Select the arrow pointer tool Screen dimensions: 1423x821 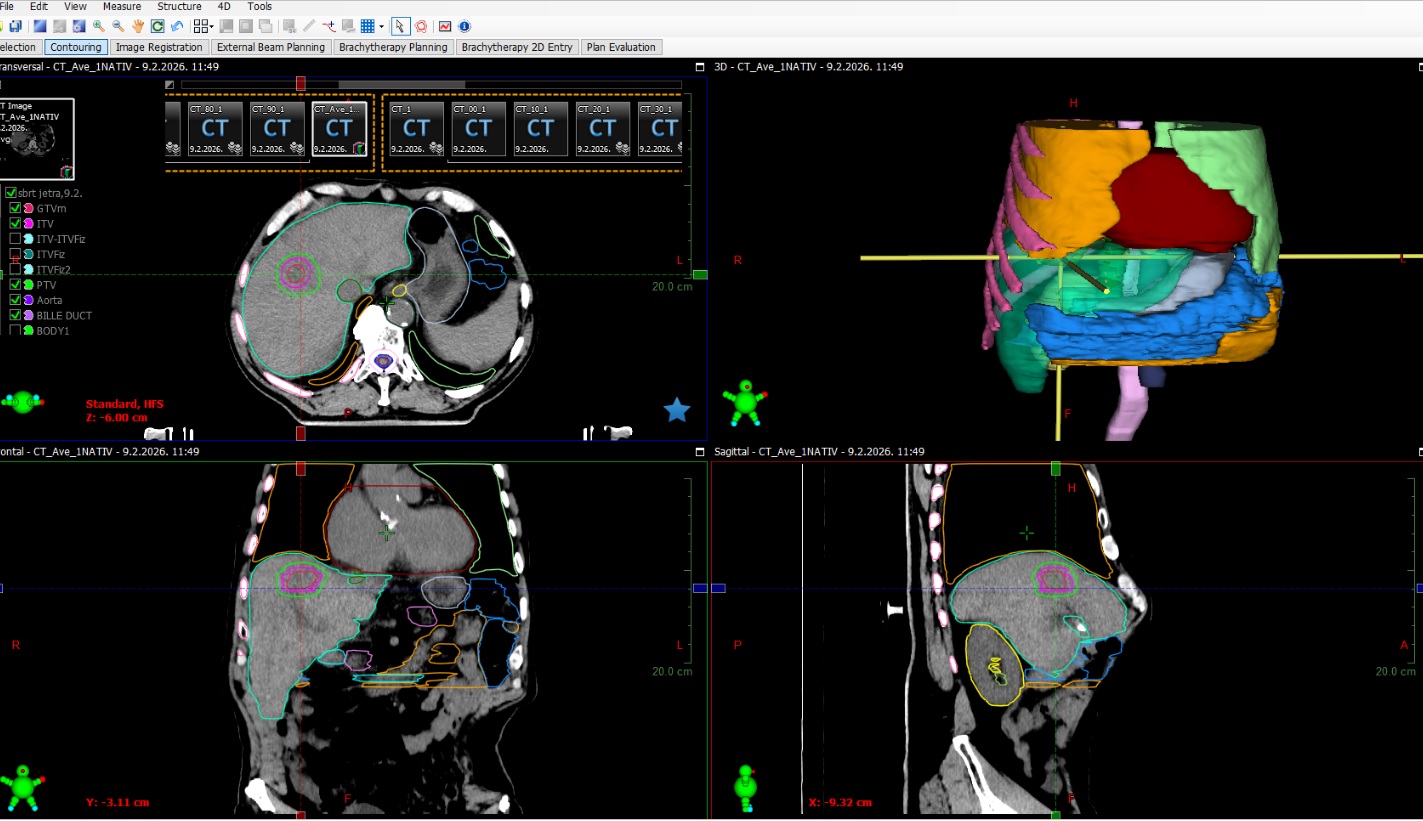400,26
